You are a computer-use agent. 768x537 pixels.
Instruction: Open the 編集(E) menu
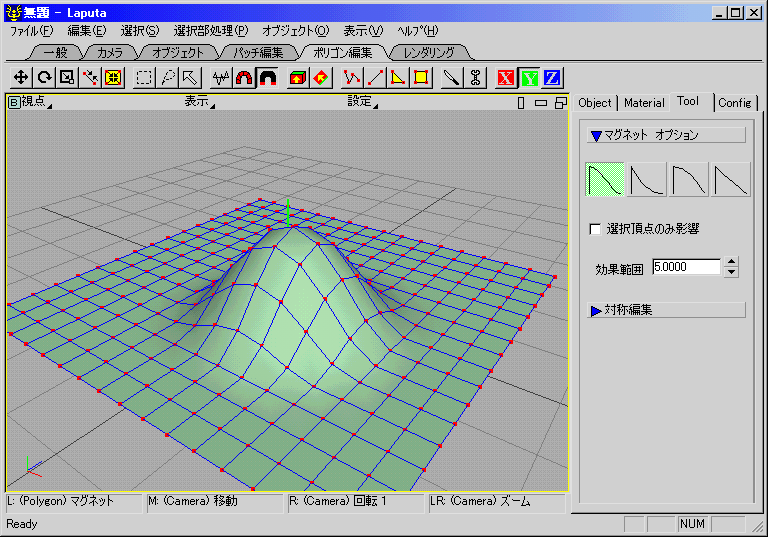coord(87,31)
